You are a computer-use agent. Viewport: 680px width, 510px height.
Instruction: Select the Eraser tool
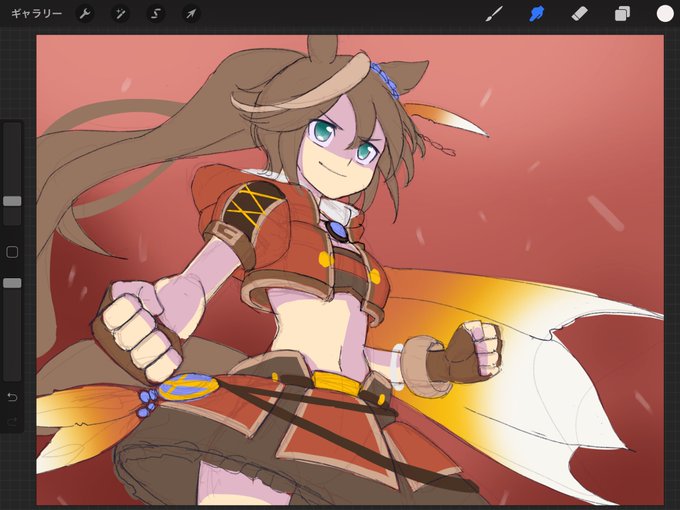(x=579, y=14)
